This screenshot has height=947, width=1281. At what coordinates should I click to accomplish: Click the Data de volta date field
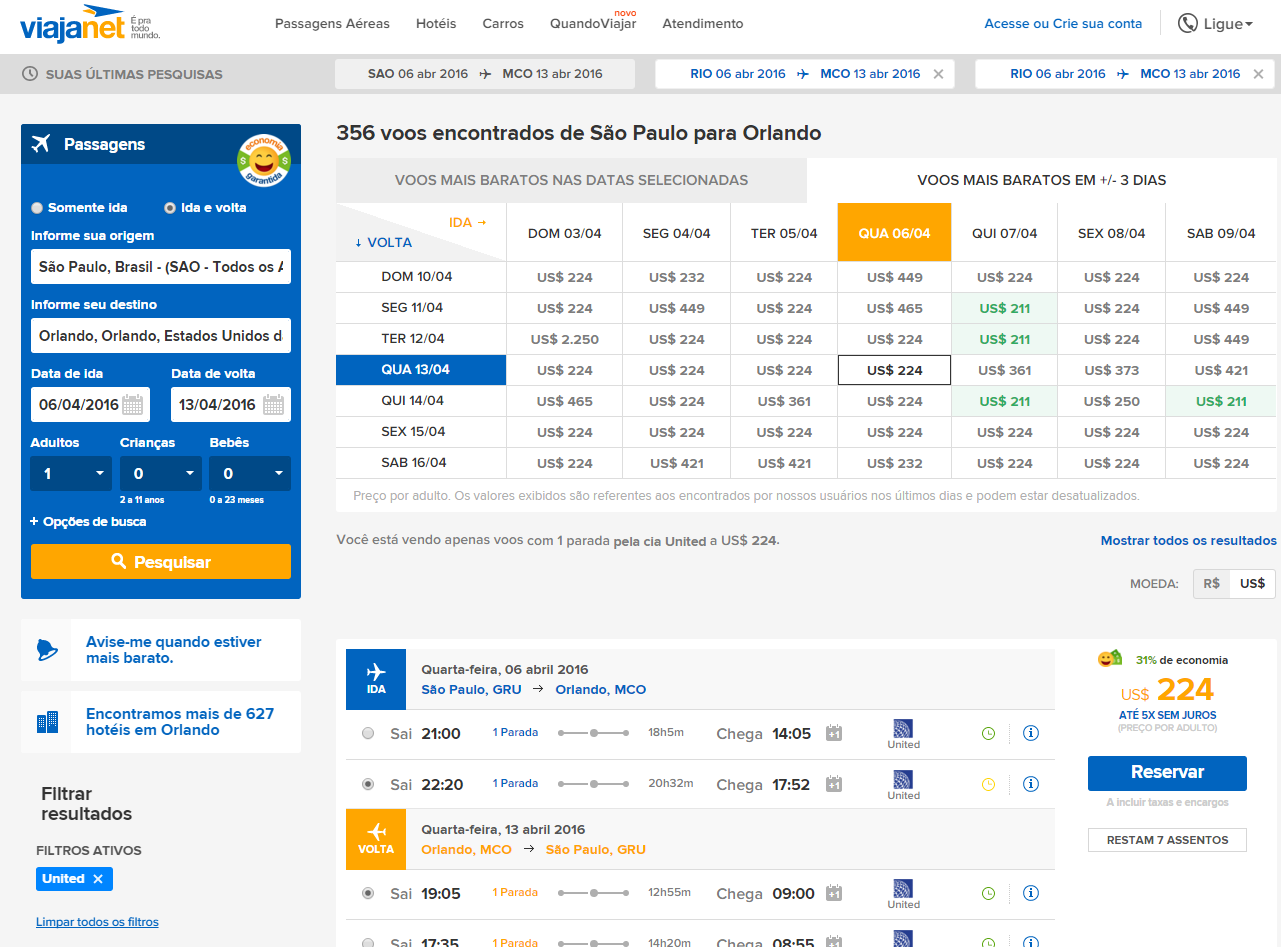231,405
